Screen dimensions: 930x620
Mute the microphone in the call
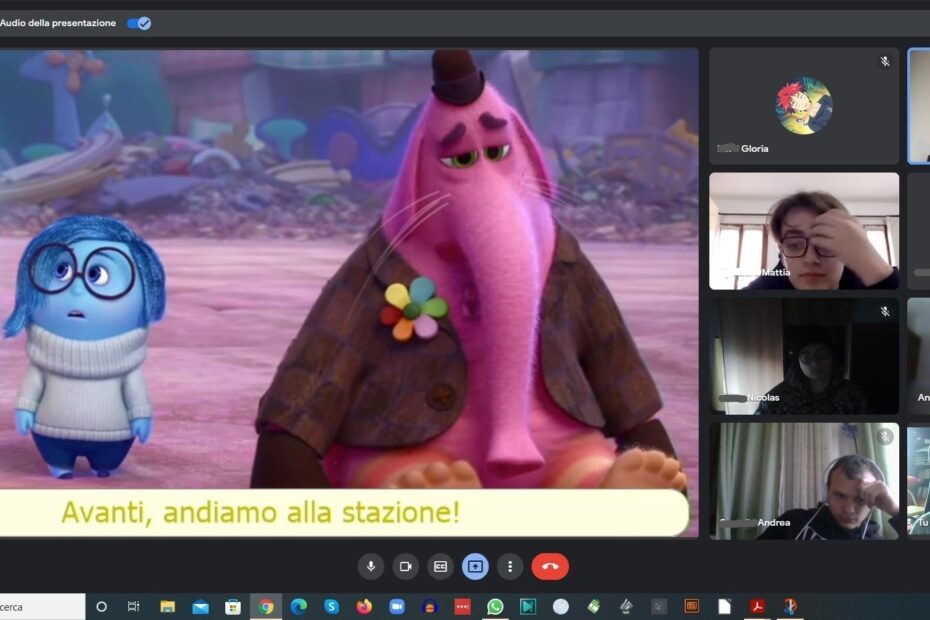371,566
